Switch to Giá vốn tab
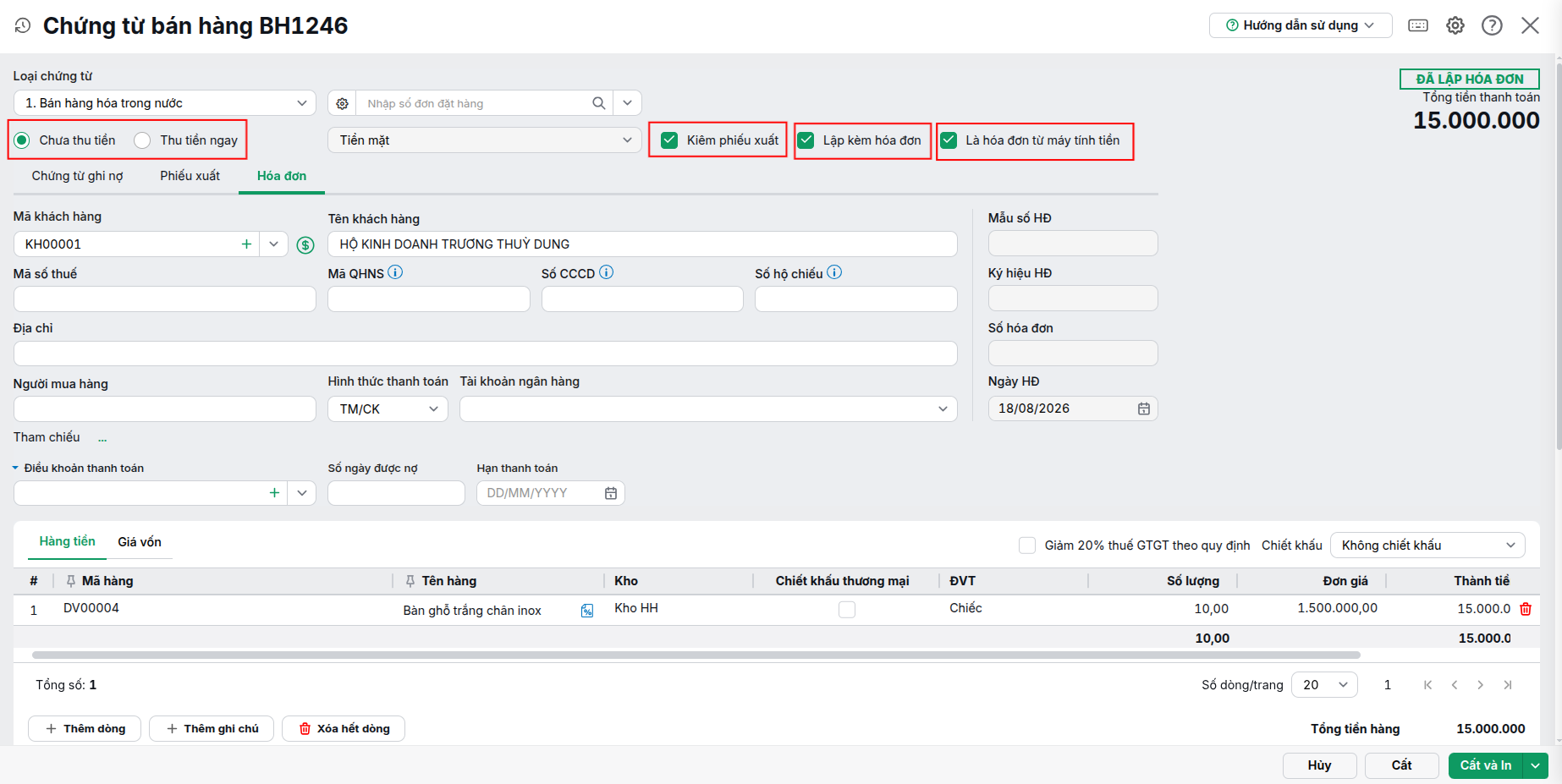Image resolution: width=1562 pixels, height=784 pixels. coord(140,542)
